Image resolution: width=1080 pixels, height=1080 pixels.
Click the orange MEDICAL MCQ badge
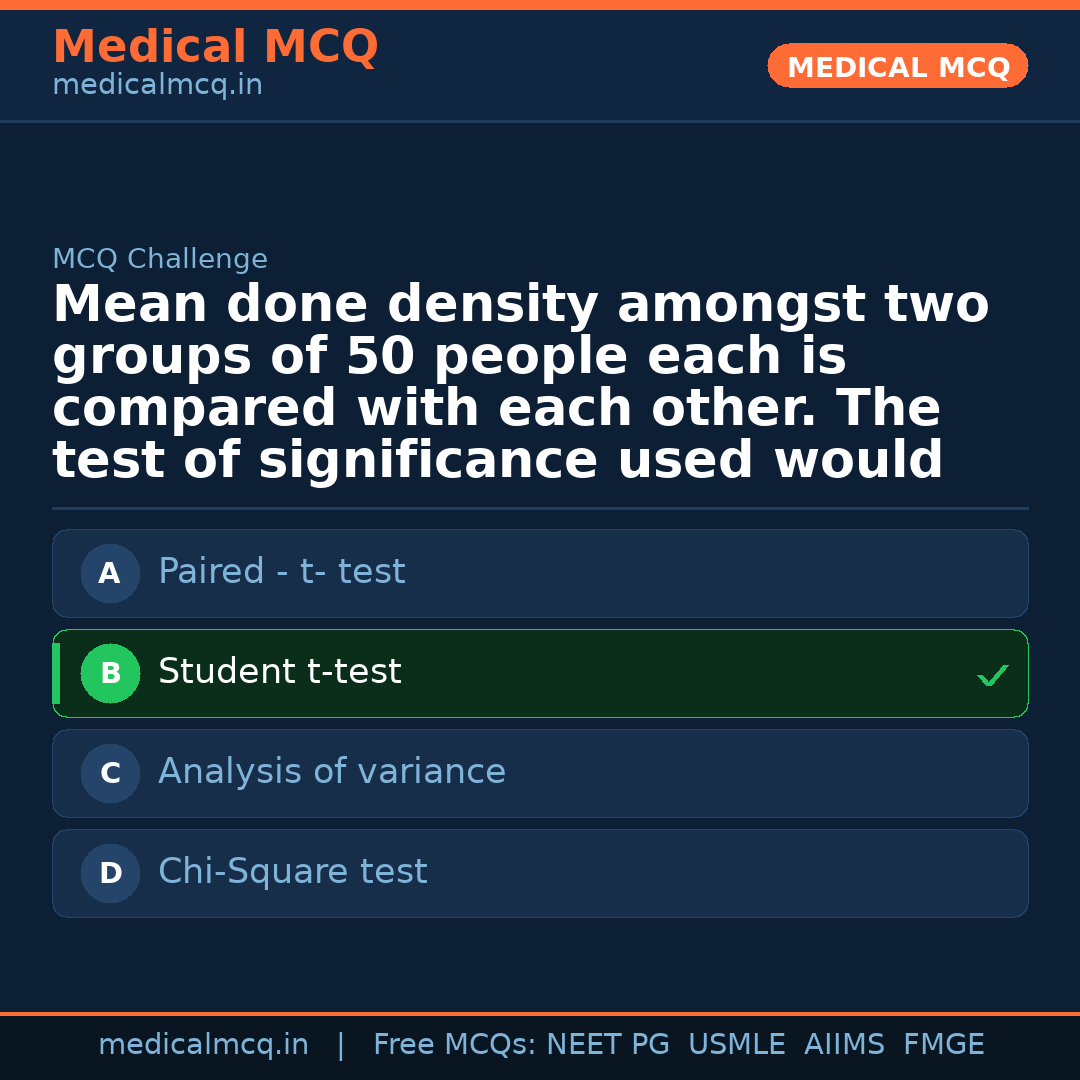tap(897, 66)
